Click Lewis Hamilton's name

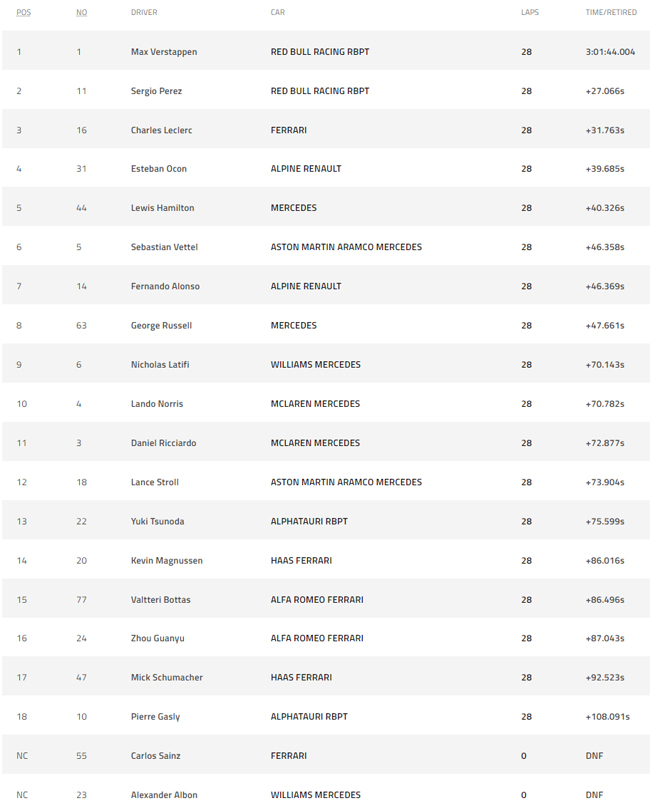162,208
